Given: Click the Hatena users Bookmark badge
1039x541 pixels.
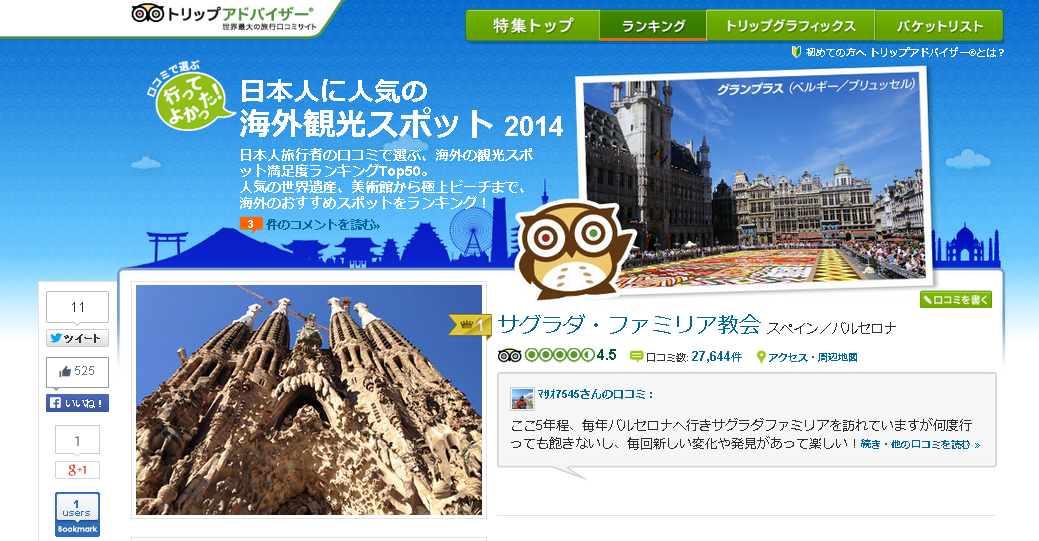Looking at the screenshot, I should coord(77,514).
